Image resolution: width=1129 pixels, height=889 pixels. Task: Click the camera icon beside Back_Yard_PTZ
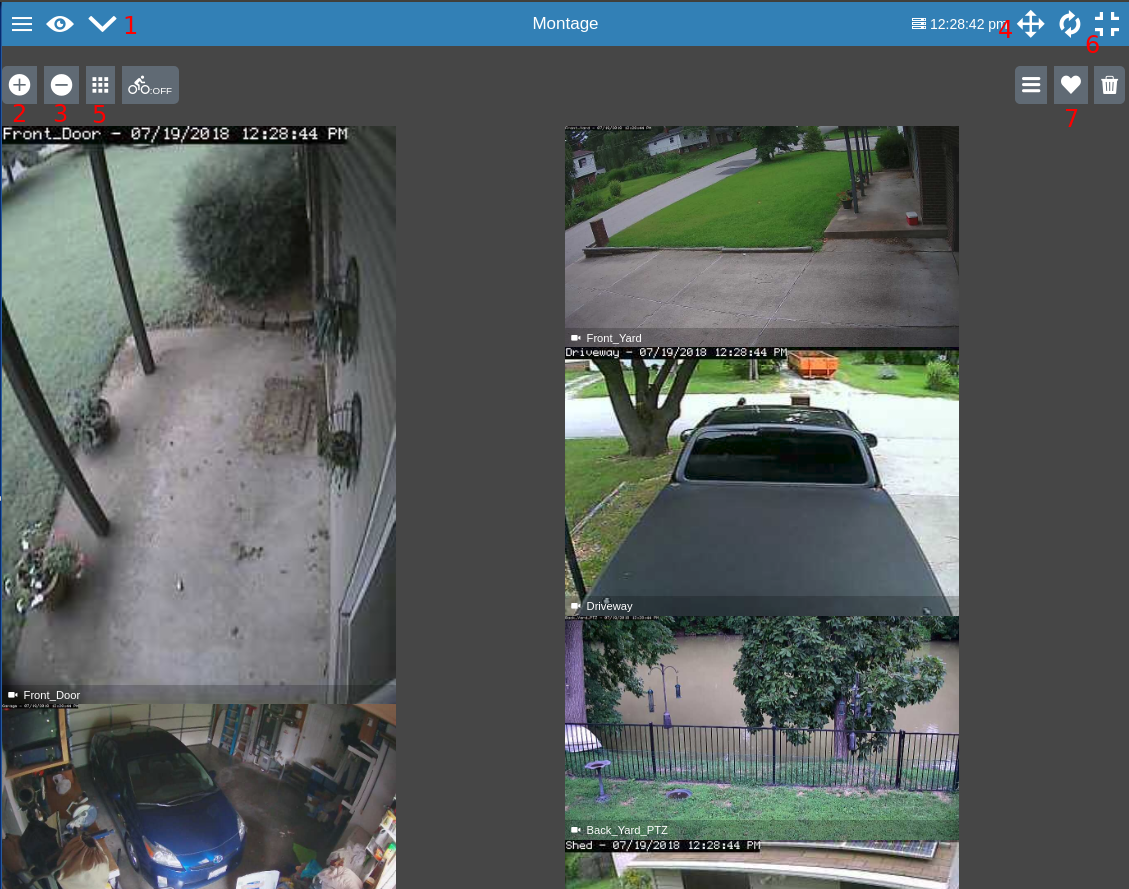pos(575,830)
